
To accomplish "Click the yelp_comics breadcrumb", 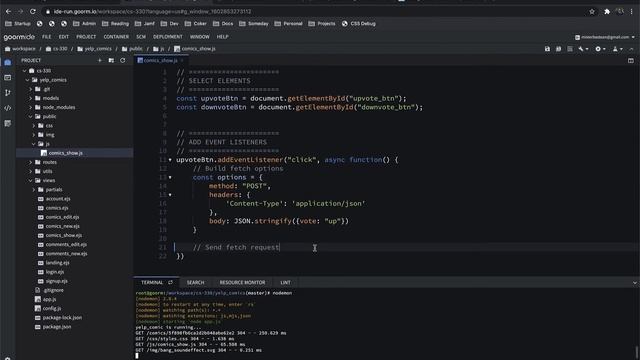I will click(94, 49).
